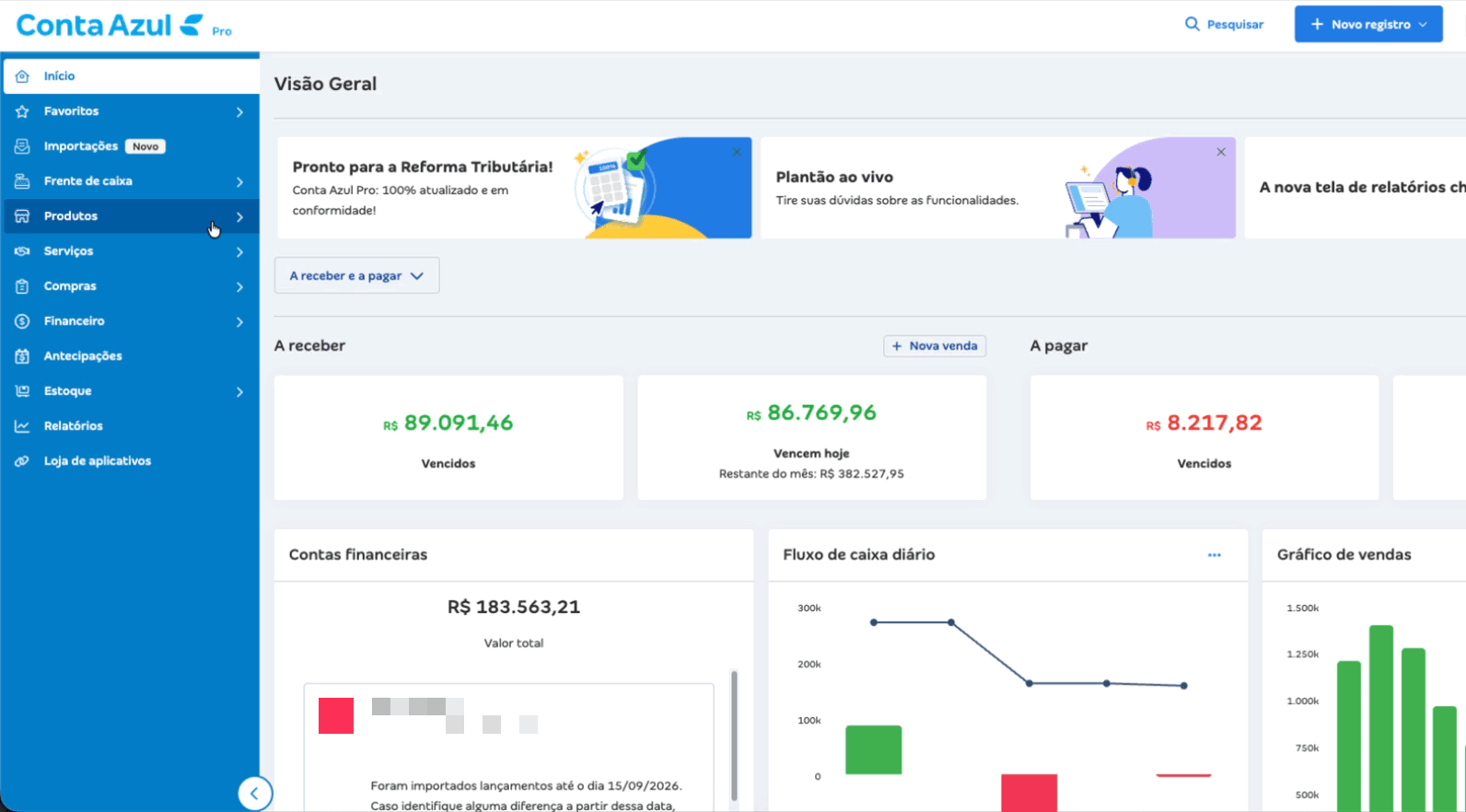Expand the Compras submenu chevron
The width and height of the screenshot is (1466, 812).
239,287
